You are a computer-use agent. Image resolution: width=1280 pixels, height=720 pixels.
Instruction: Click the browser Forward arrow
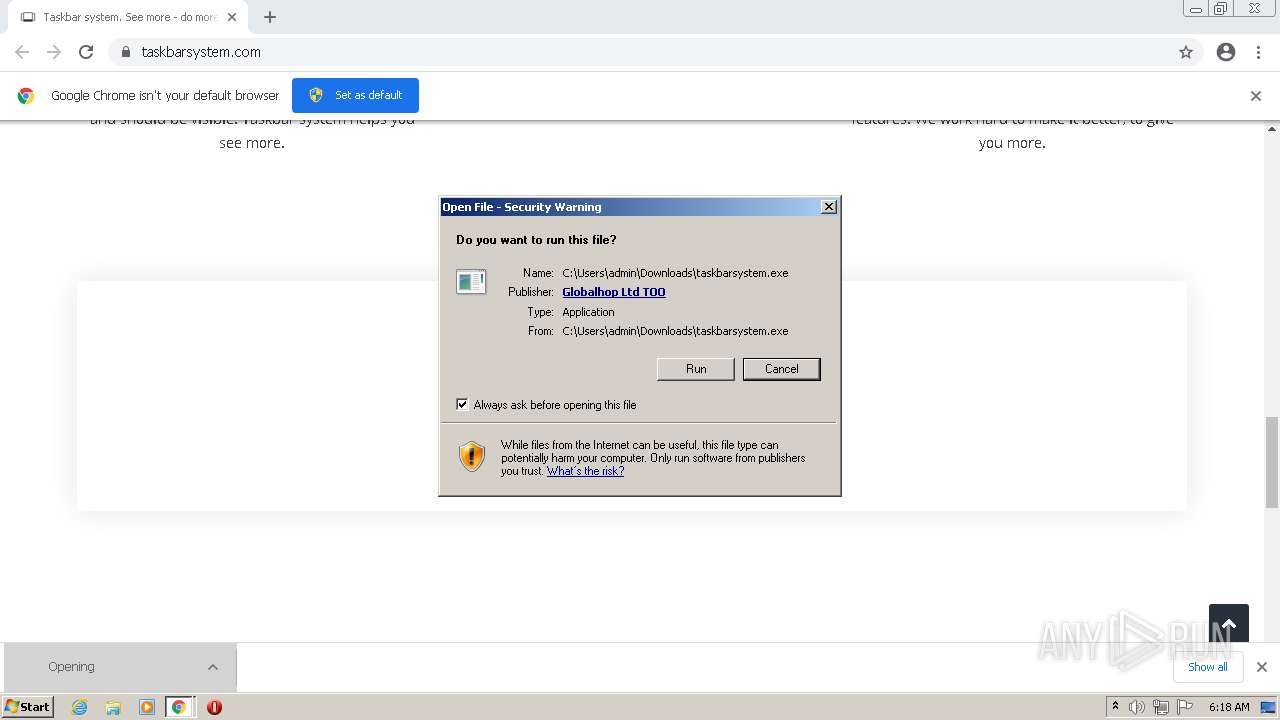(54, 52)
